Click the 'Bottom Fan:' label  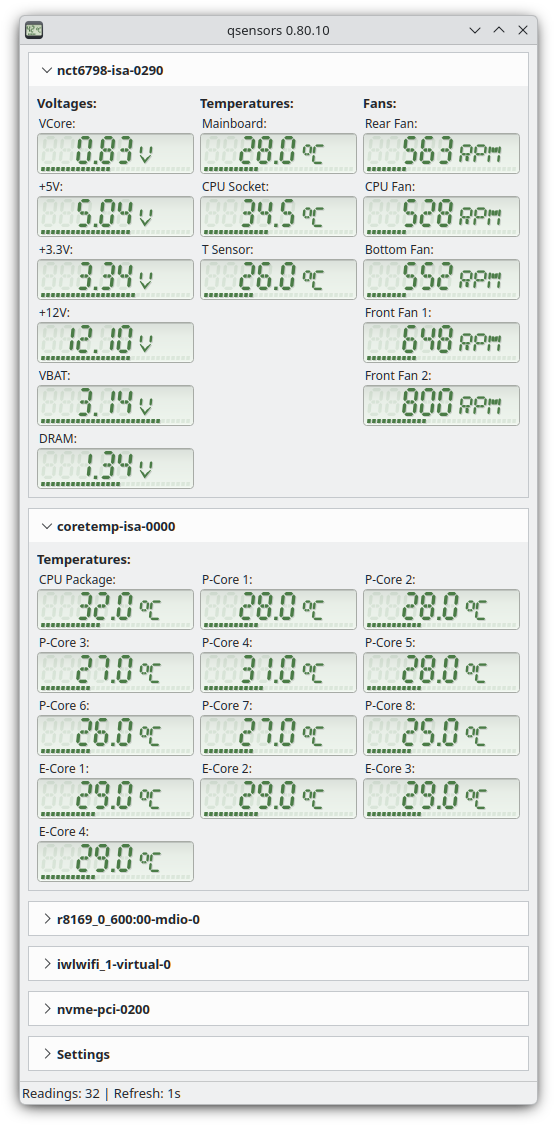[x=399, y=250]
